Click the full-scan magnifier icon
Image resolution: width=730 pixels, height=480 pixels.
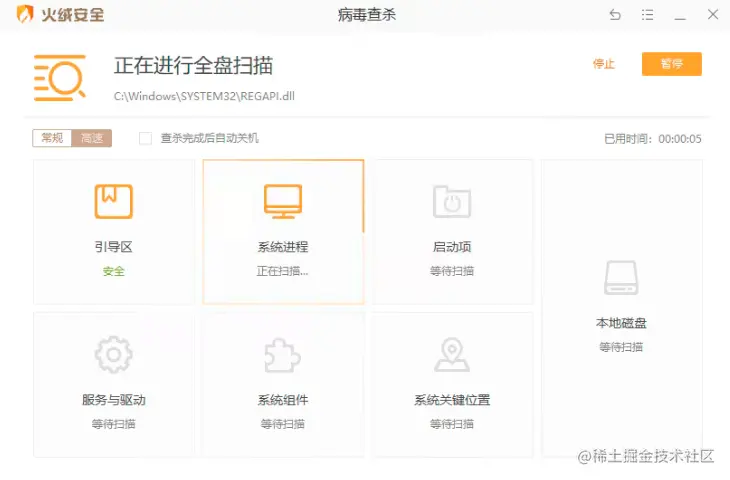(60, 78)
